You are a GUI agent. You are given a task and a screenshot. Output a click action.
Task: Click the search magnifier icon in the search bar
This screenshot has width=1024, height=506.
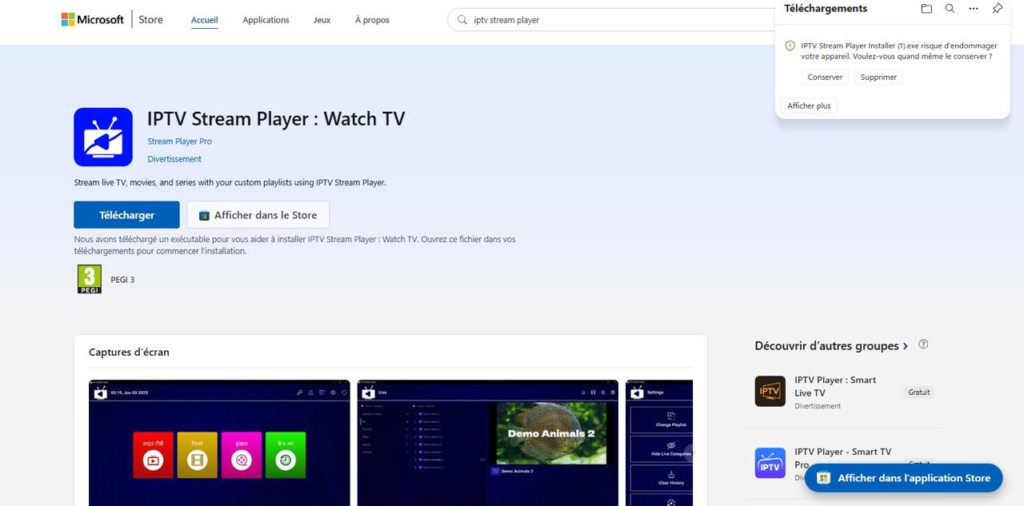462,20
